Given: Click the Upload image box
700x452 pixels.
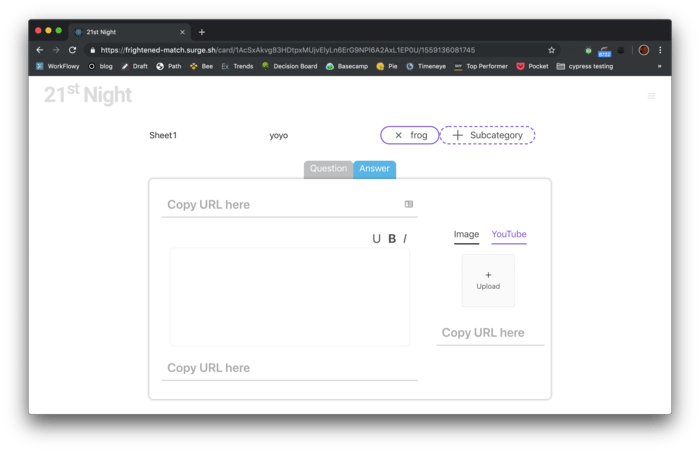Looking at the screenshot, I should click(x=488, y=280).
